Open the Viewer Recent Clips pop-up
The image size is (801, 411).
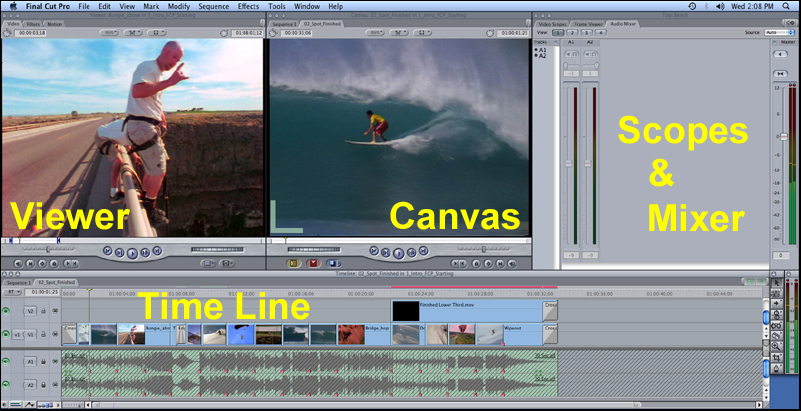tap(208, 263)
